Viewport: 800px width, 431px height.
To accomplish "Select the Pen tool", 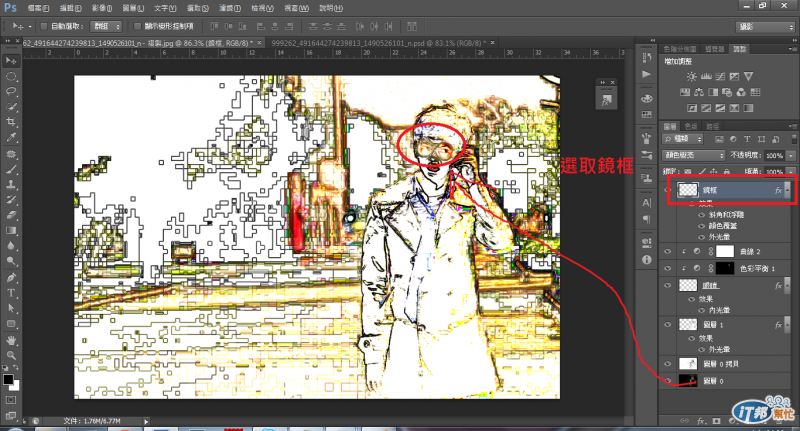I will click(x=11, y=278).
